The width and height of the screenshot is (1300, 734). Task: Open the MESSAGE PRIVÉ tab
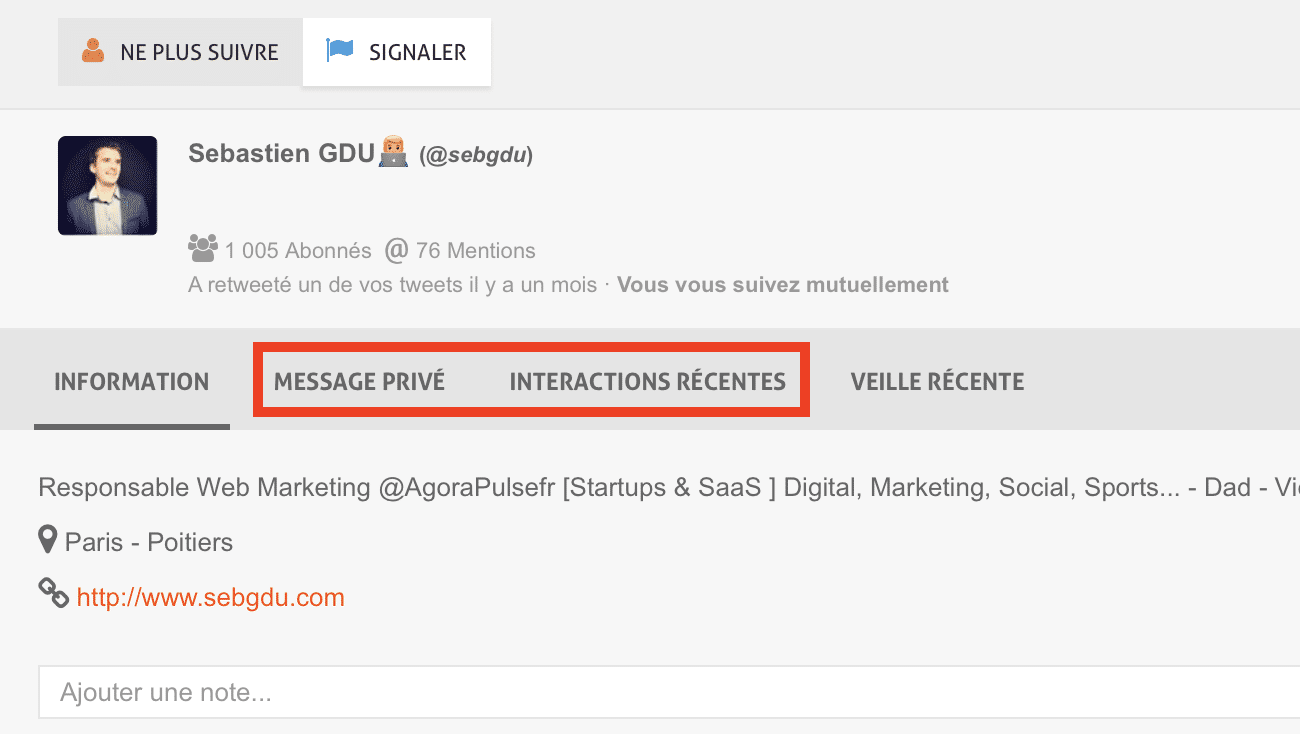359,382
